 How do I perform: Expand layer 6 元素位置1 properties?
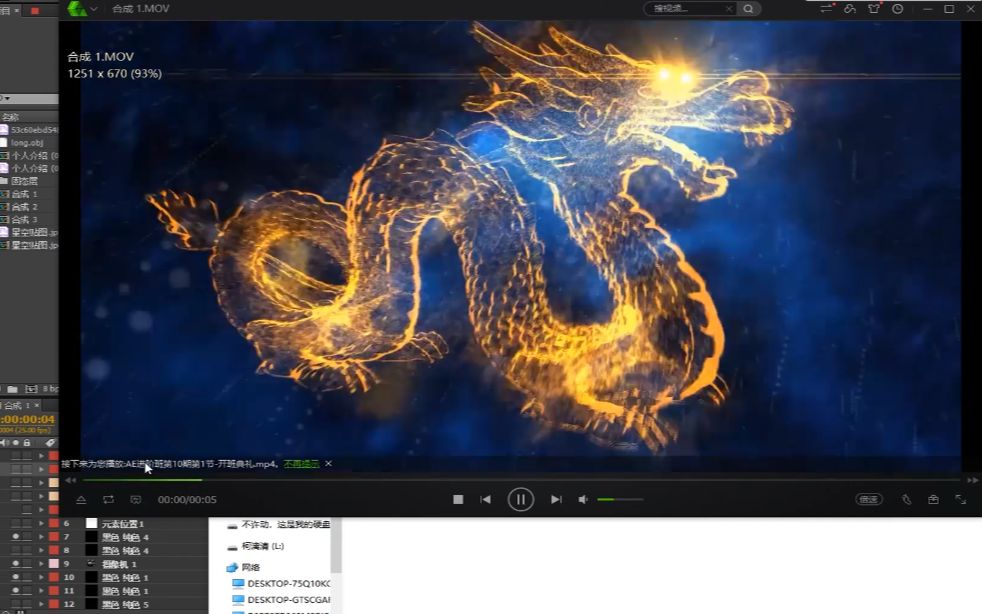41,524
